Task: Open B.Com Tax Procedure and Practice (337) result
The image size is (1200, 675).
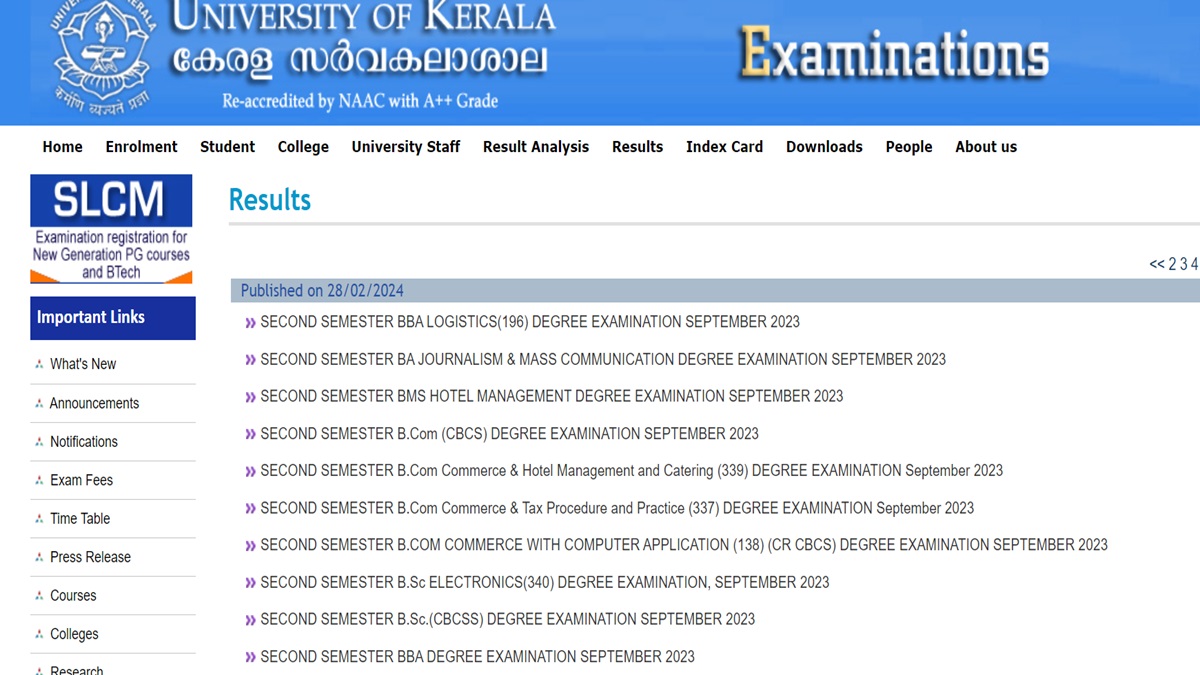Action: click(x=617, y=508)
